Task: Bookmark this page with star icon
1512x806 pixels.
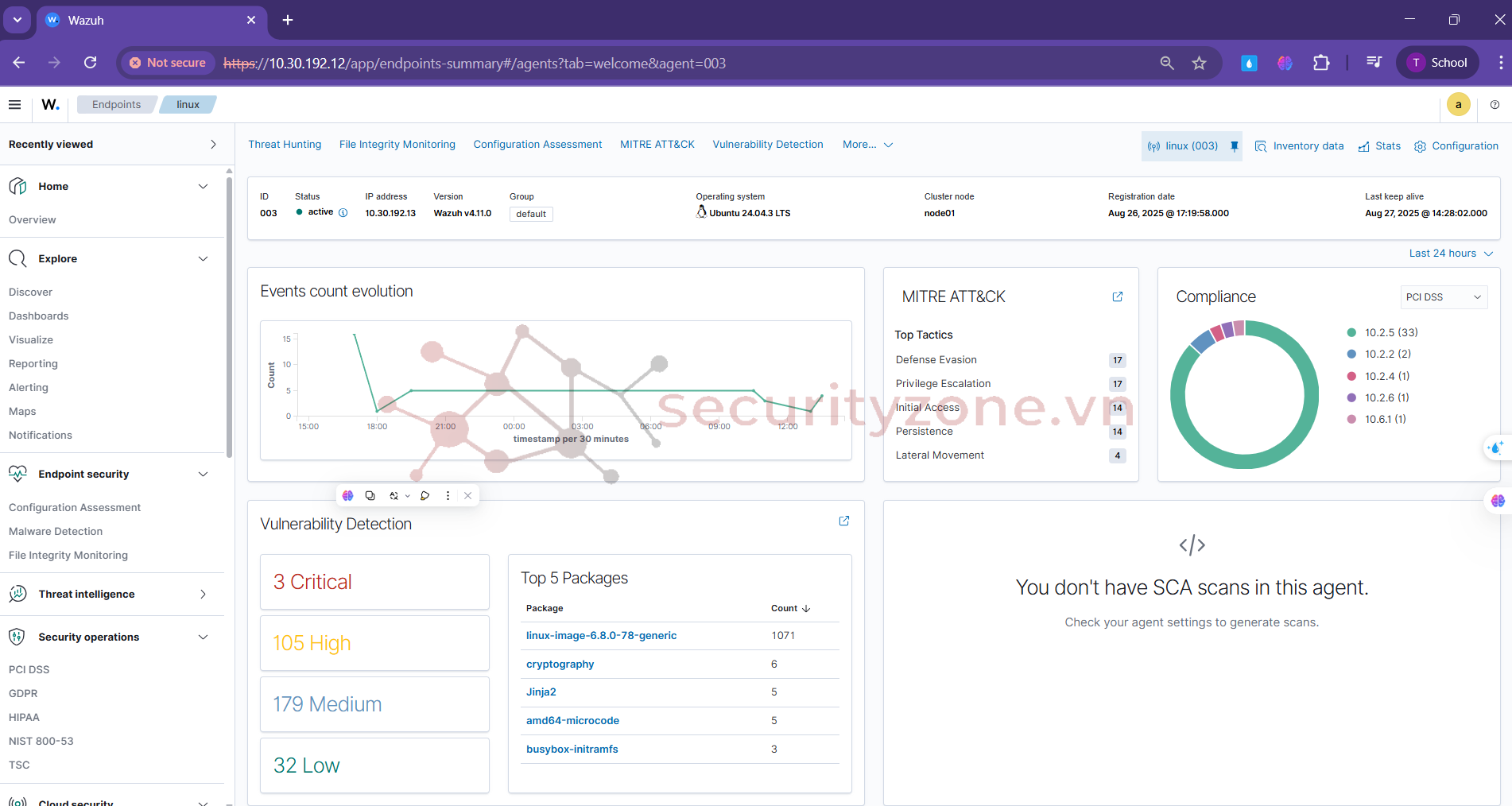Action: [1199, 63]
